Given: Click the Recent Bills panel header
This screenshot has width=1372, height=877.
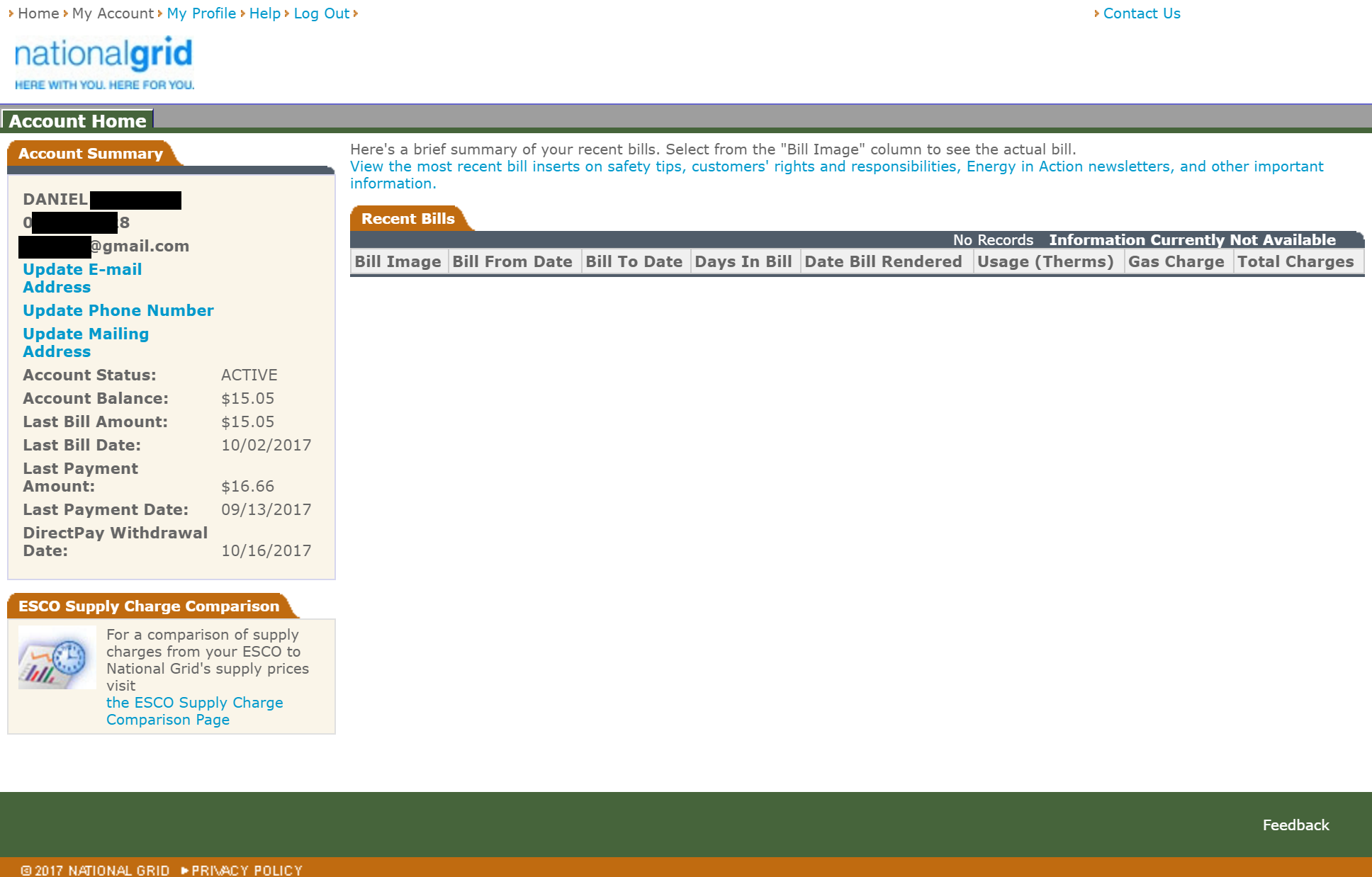Looking at the screenshot, I should tap(408, 219).
